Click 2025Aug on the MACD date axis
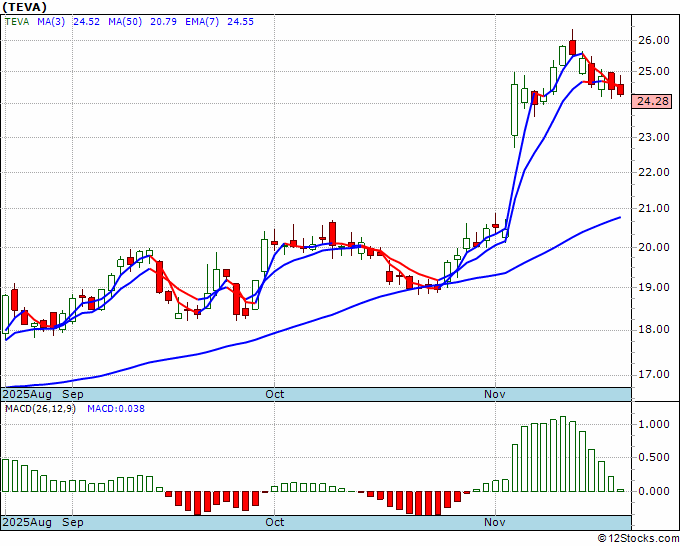Image resolution: width=680 pixels, height=546 pixels. coord(27,522)
